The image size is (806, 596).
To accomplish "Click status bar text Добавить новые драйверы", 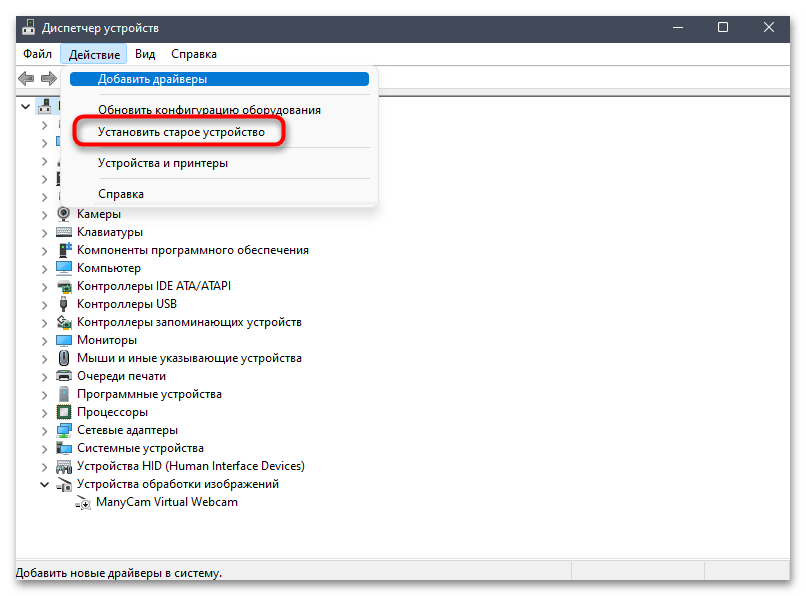I will point(119,572).
